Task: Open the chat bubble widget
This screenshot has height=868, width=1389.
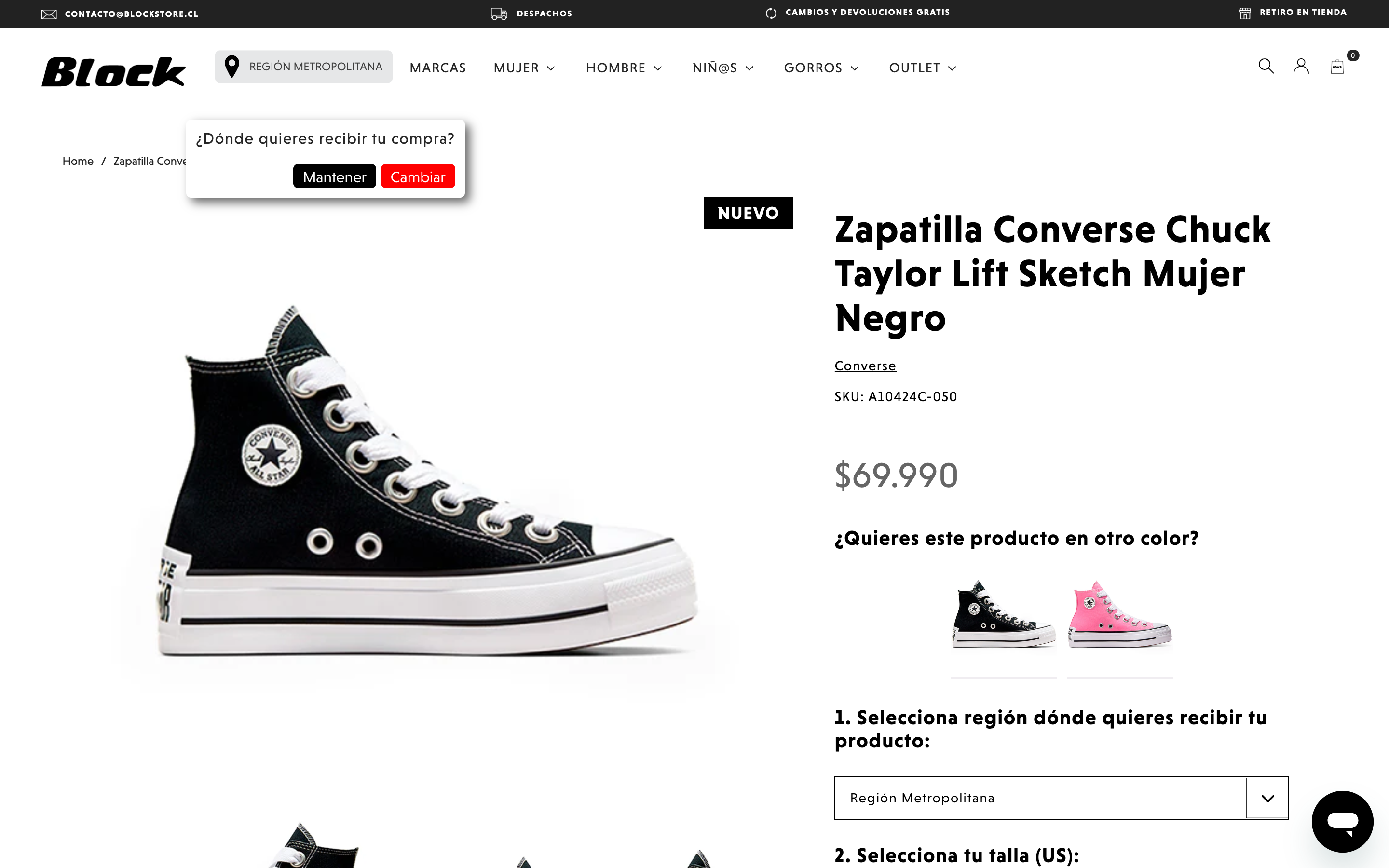Action: point(1342,821)
